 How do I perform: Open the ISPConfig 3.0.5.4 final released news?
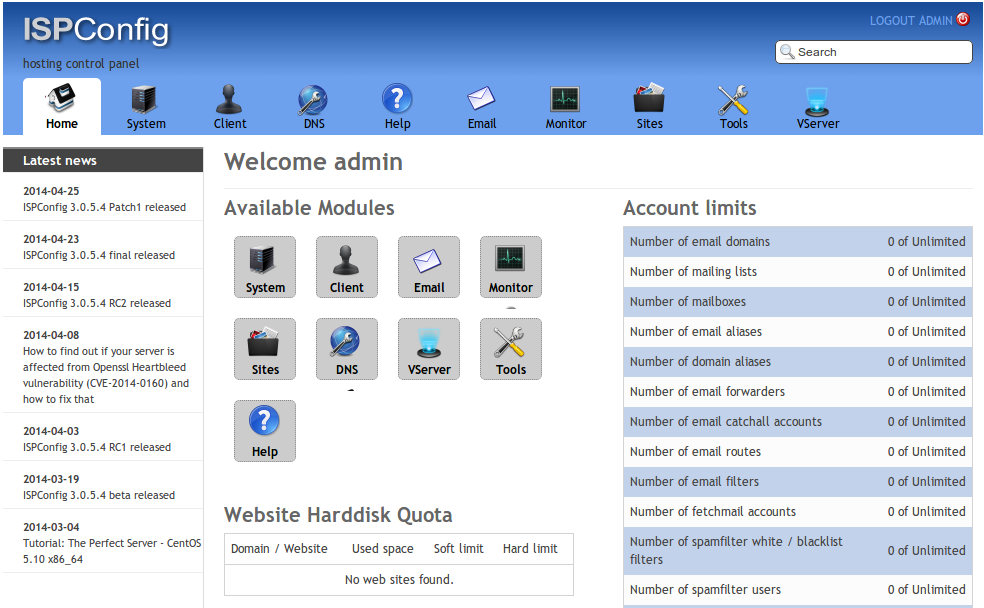coord(99,255)
